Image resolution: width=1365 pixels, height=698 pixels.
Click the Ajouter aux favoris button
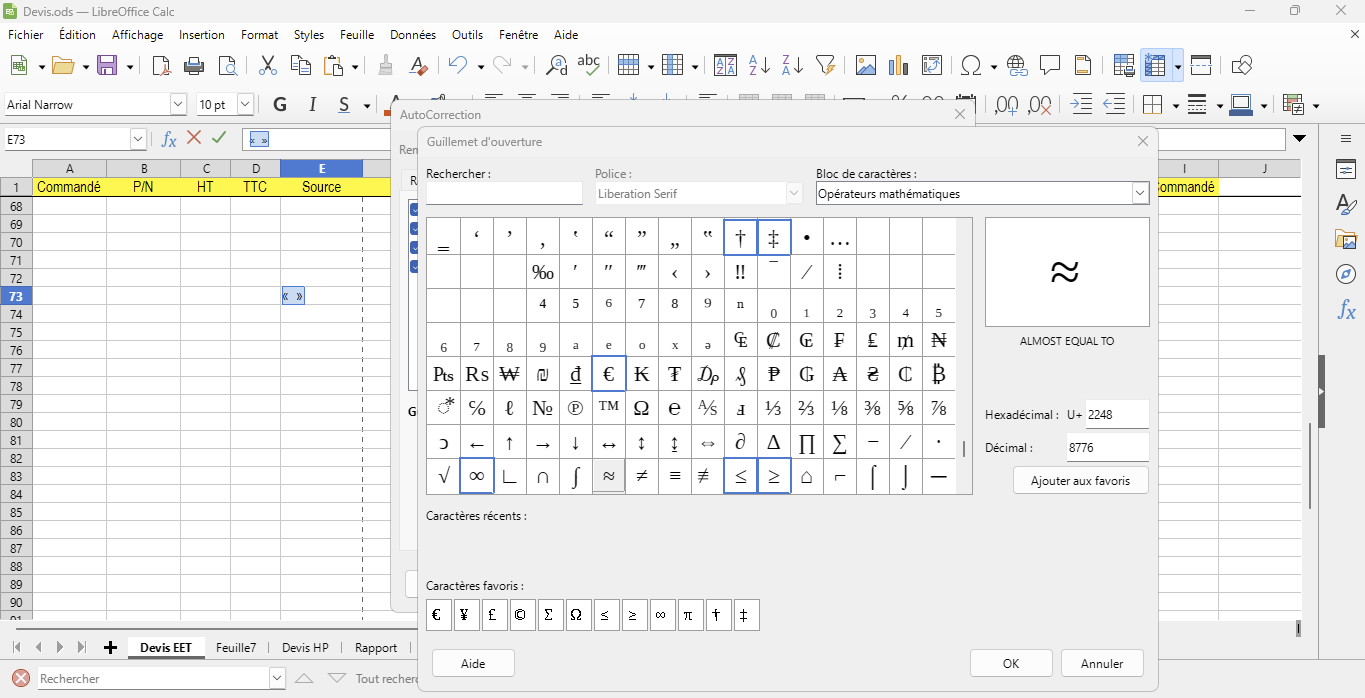coord(1080,481)
